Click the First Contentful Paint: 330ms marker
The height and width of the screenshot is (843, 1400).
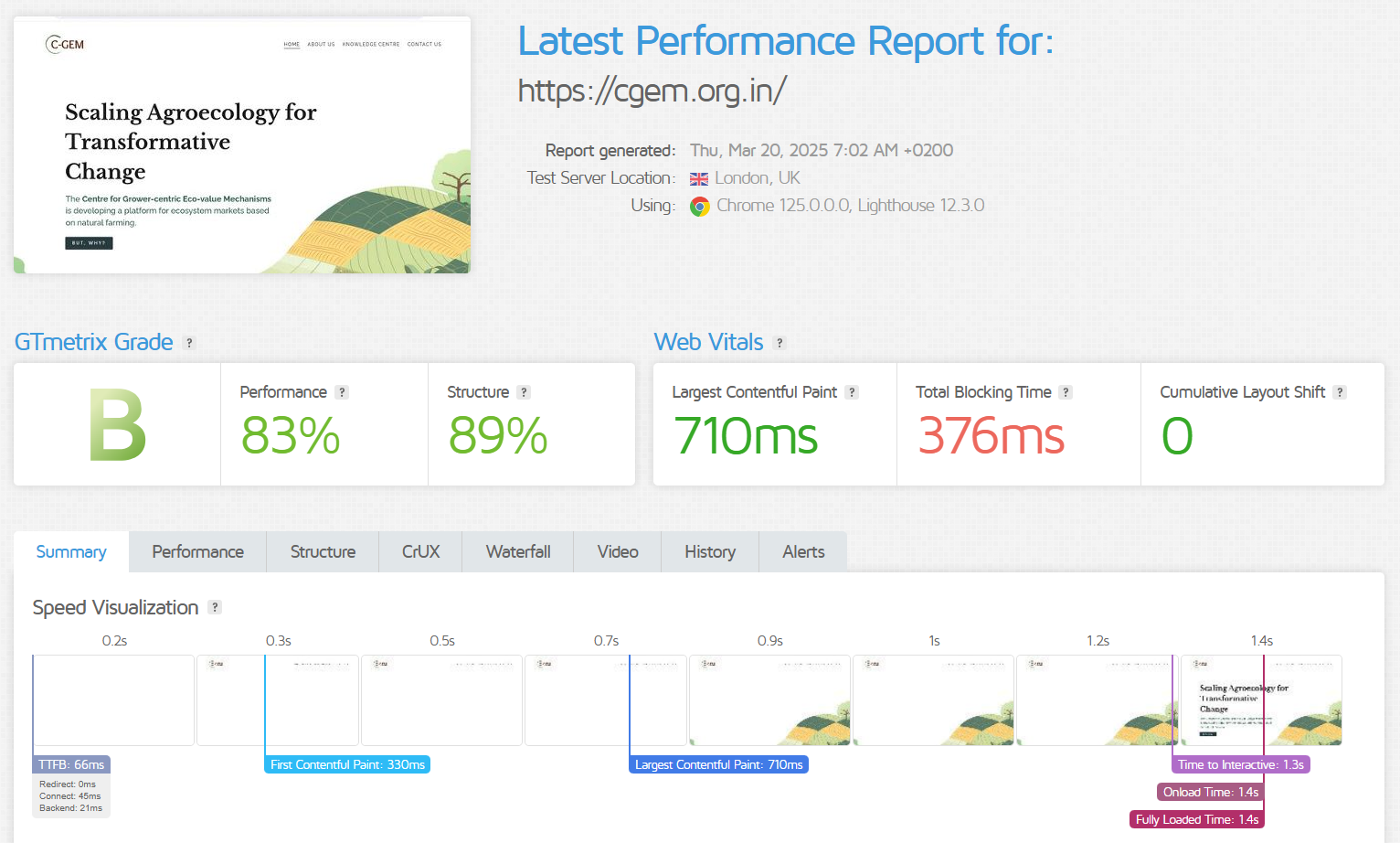347,764
